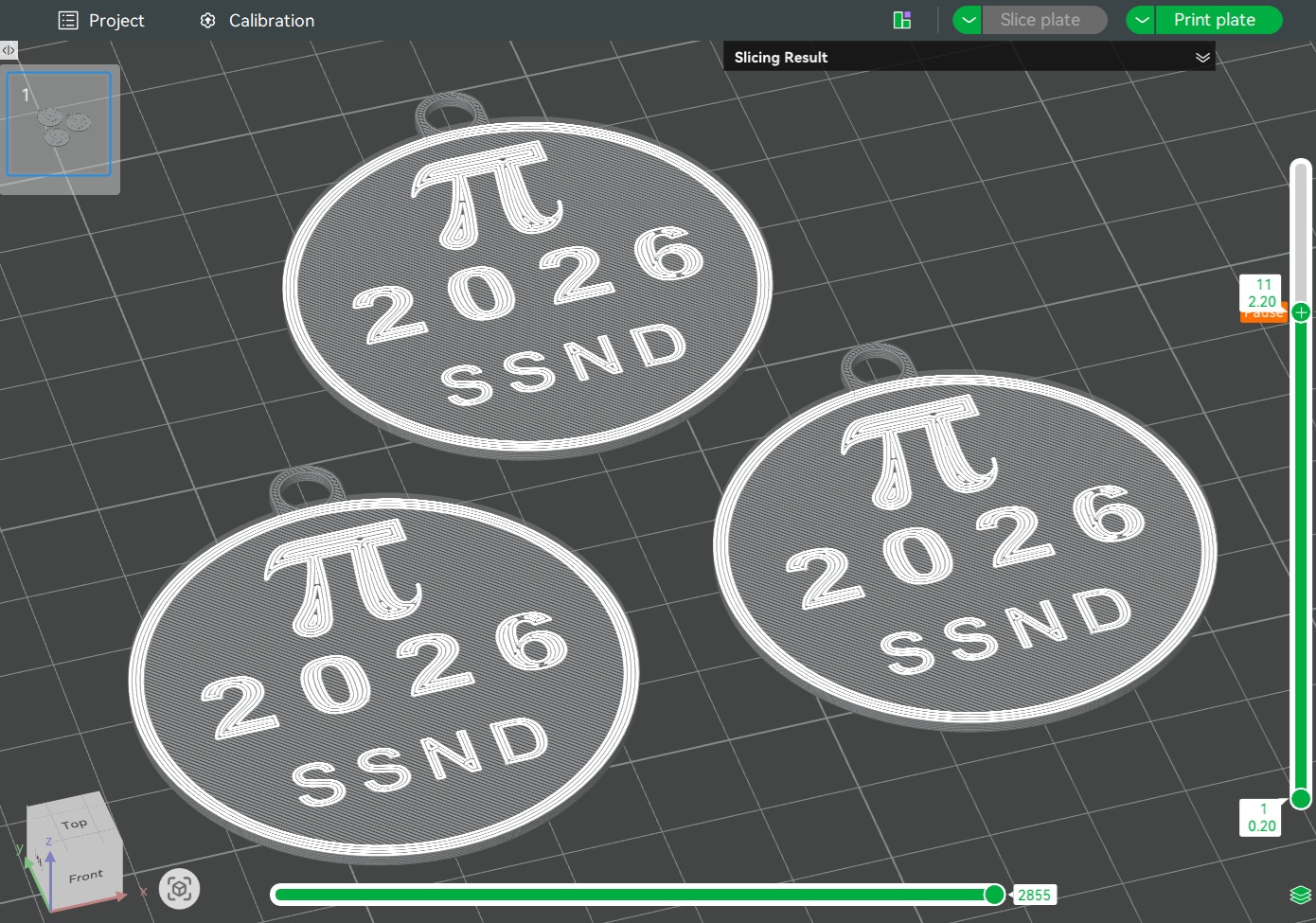1316x923 pixels.
Task: Click the Calibration gear icon
Action: tap(208, 21)
